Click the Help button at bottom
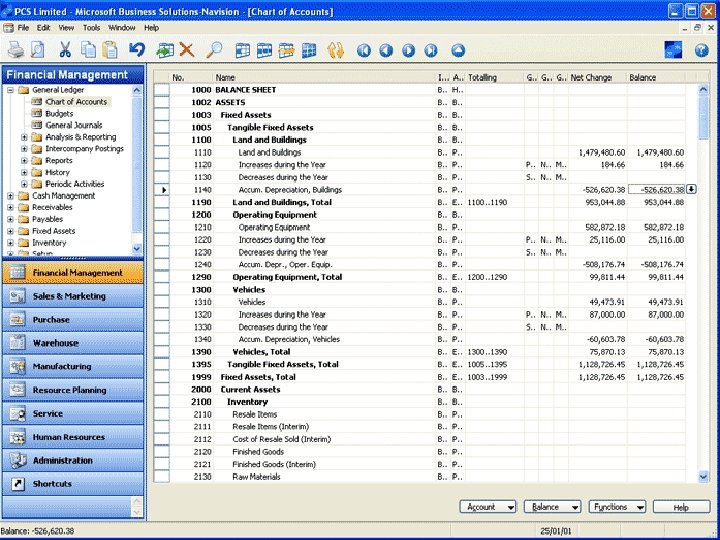 (681, 507)
